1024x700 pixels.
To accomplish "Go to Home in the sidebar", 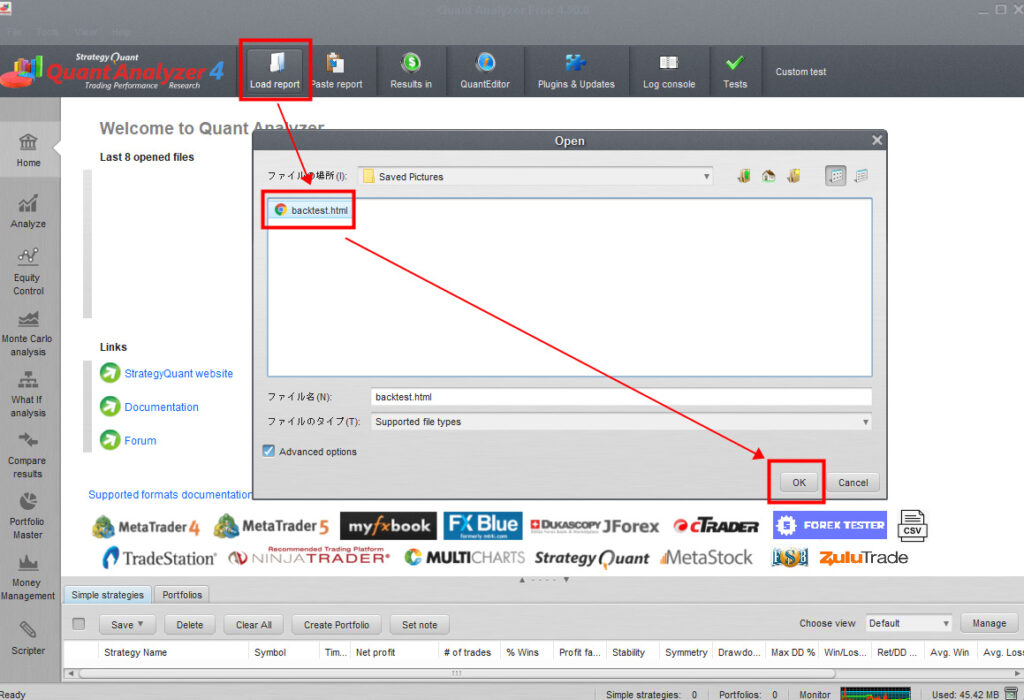I will [28, 150].
